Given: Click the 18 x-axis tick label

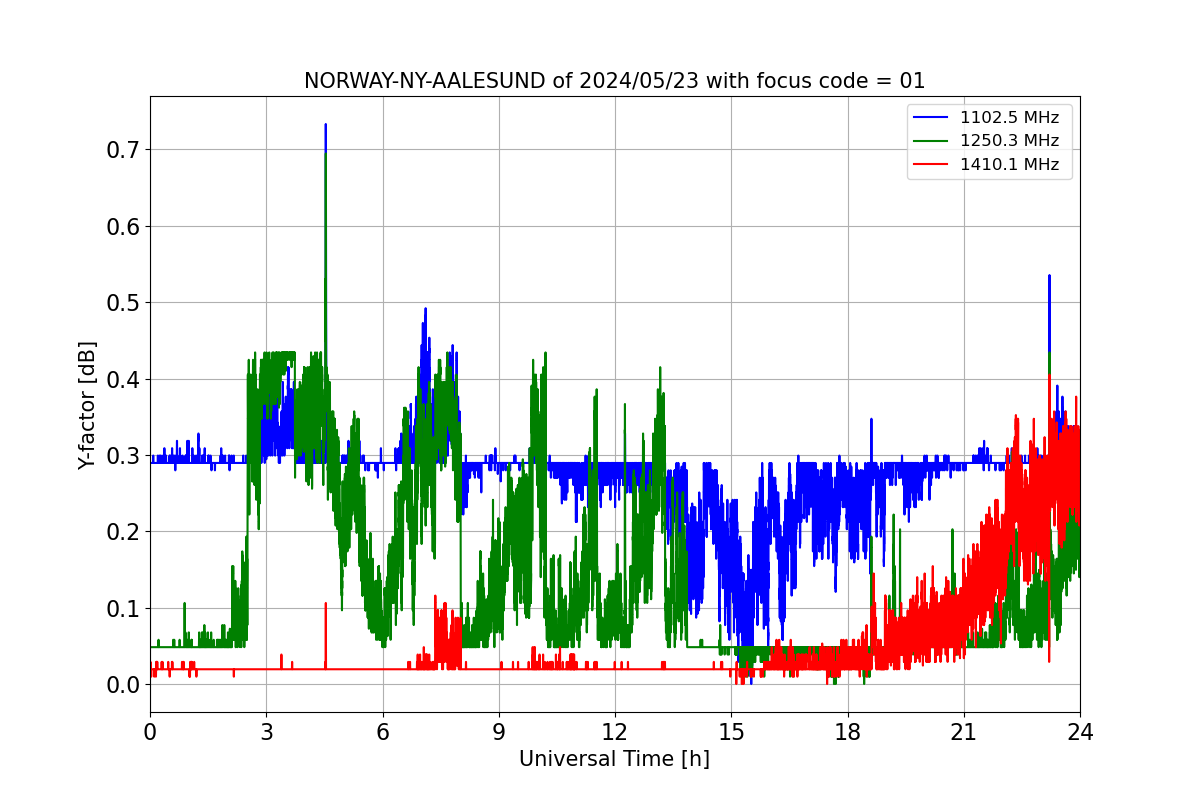Looking at the screenshot, I should click(x=848, y=732).
